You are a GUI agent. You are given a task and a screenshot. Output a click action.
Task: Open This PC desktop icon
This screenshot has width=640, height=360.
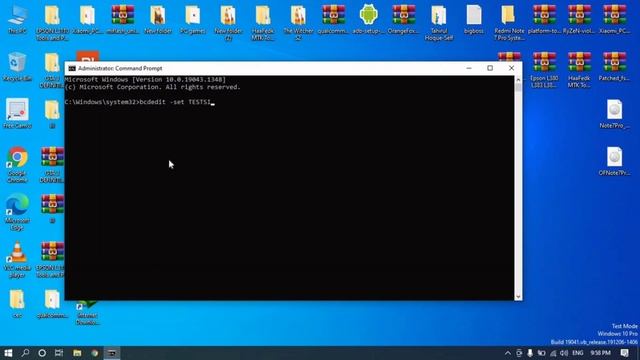click(x=17, y=19)
